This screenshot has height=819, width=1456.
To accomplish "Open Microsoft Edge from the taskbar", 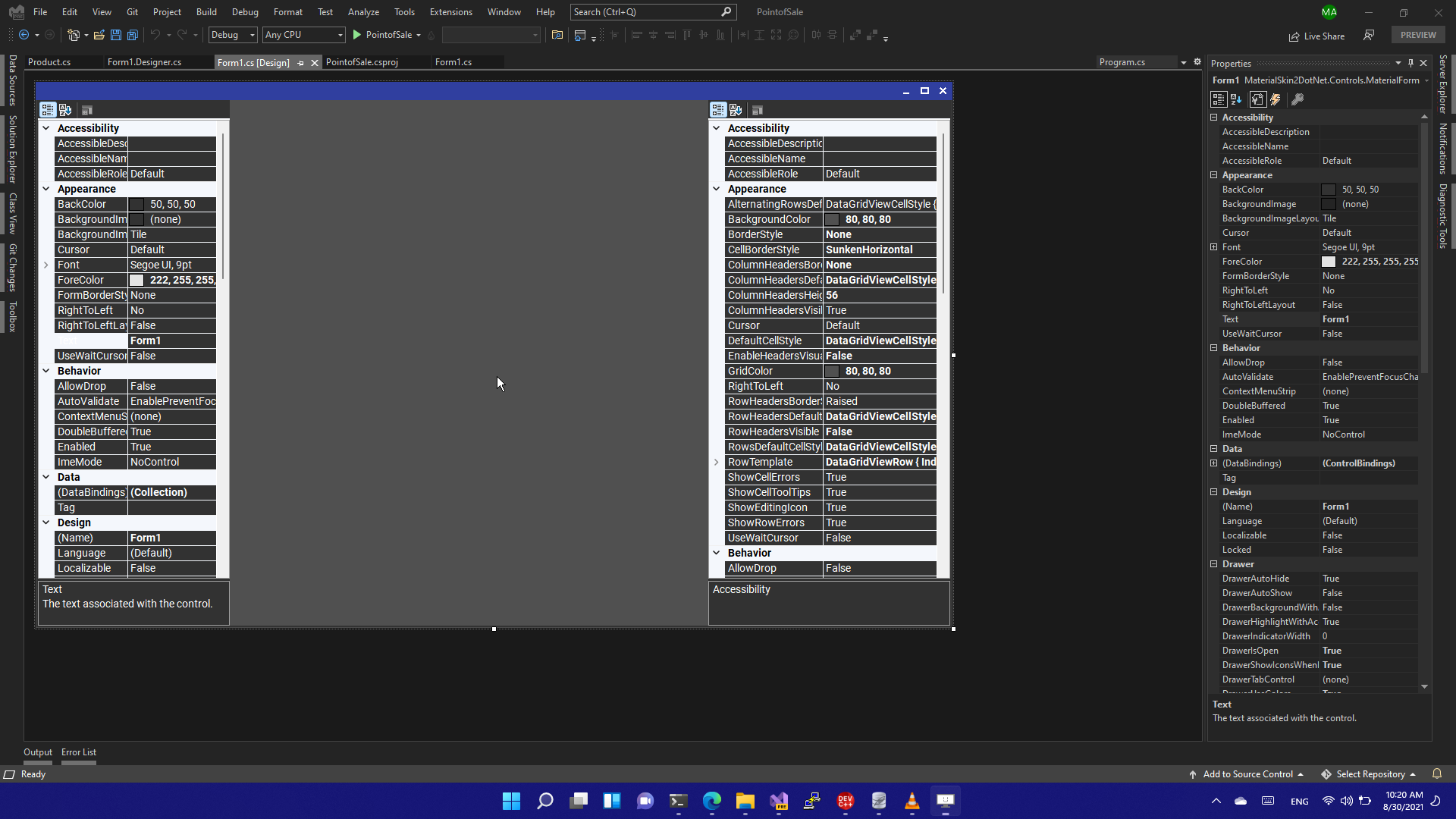I will pos(711,801).
